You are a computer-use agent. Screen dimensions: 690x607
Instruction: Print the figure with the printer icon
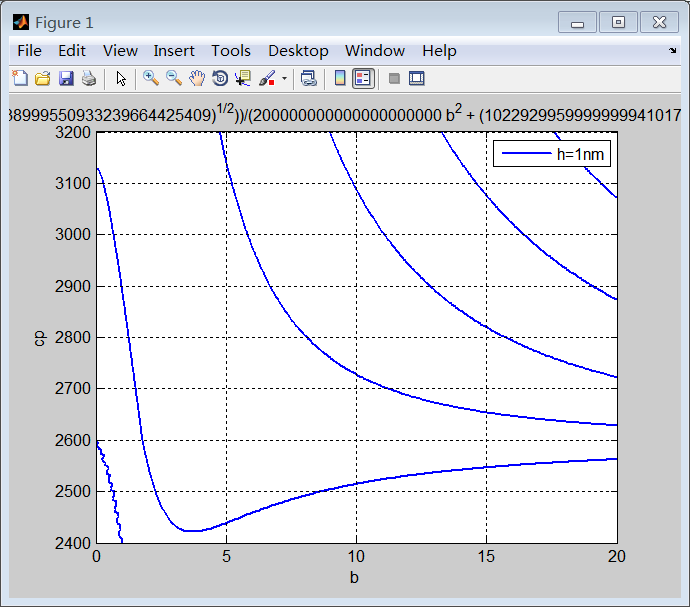(88, 78)
